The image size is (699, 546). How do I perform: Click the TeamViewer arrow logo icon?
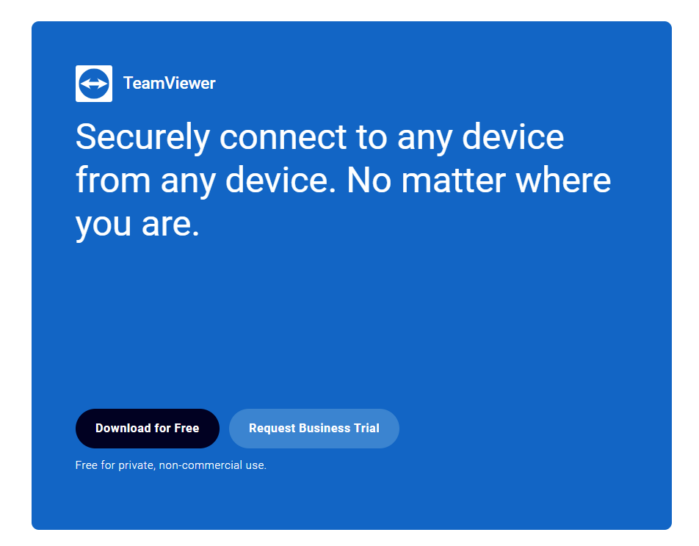click(x=94, y=83)
